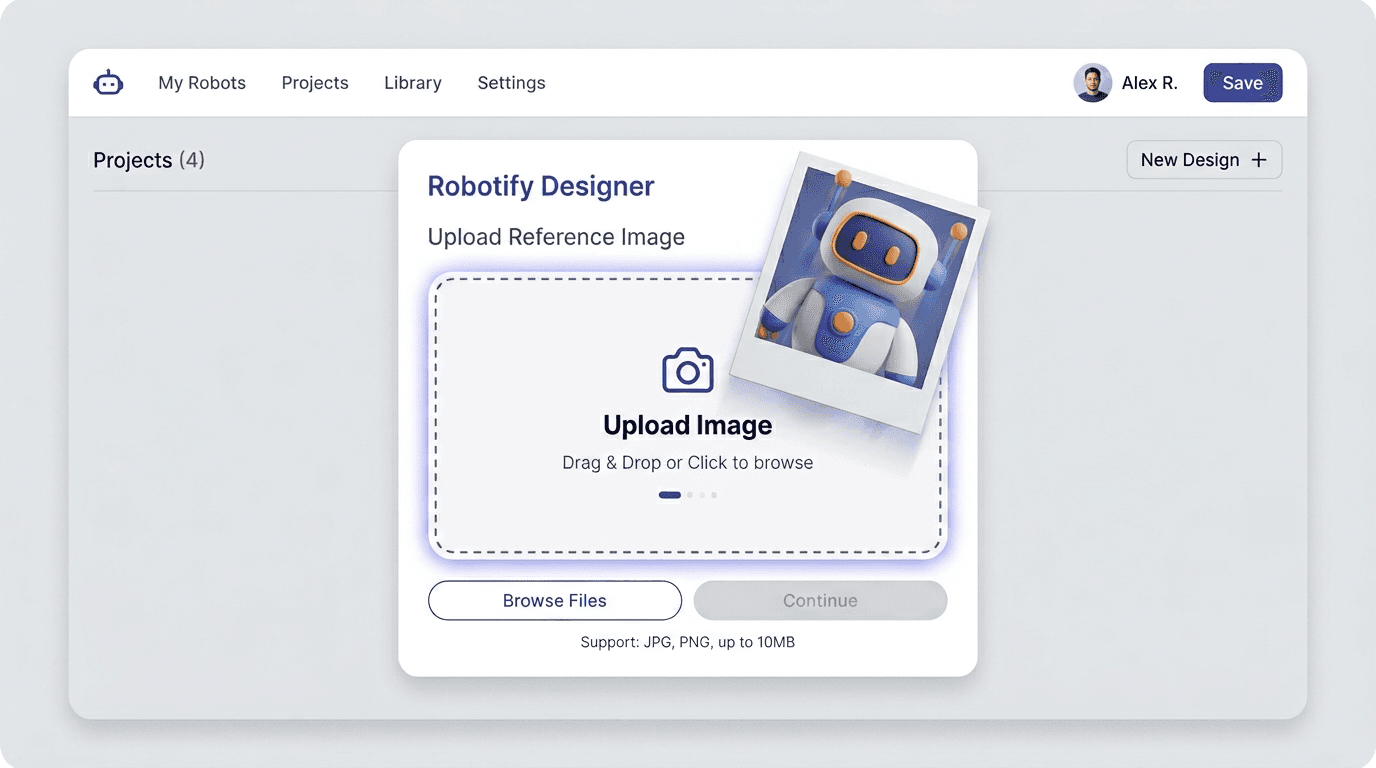Click Browse Files to choose an image
Viewport: 1376px width, 768px height.
click(554, 600)
